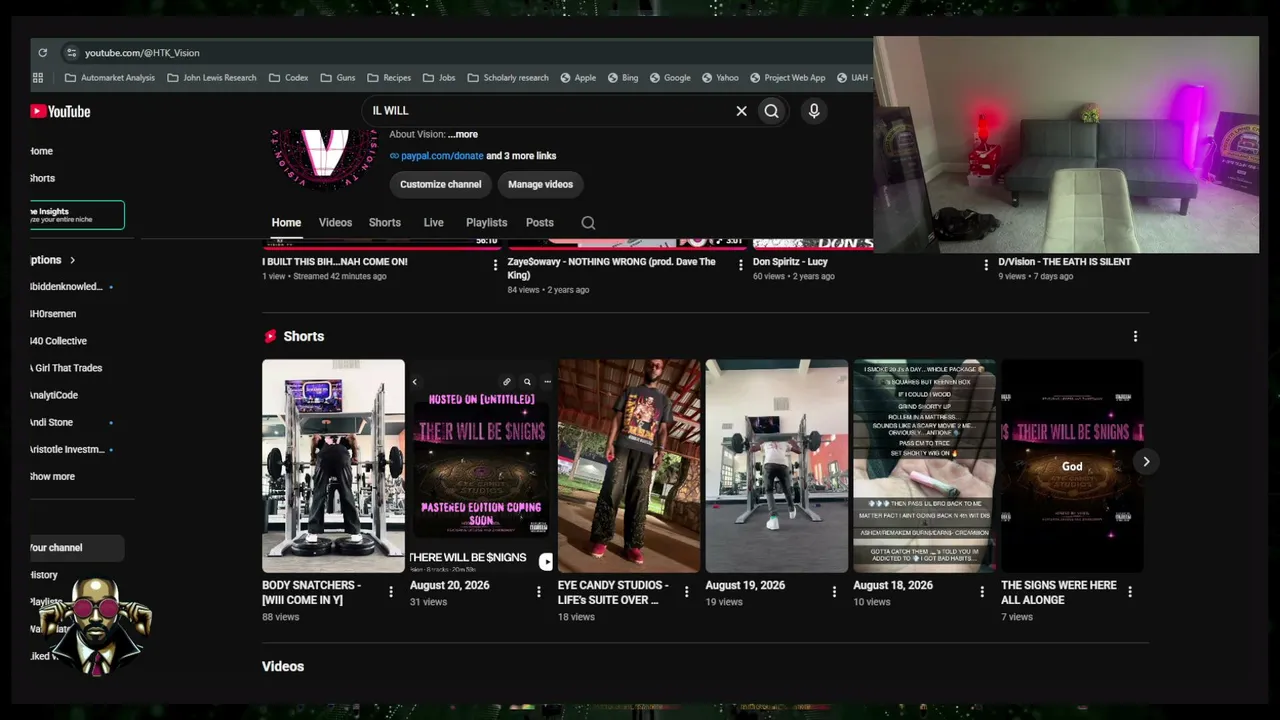Open 'D/Vision - THE EATH IS SILENT' video title
Image resolution: width=1280 pixels, height=720 pixels.
click(x=1064, y=262)
